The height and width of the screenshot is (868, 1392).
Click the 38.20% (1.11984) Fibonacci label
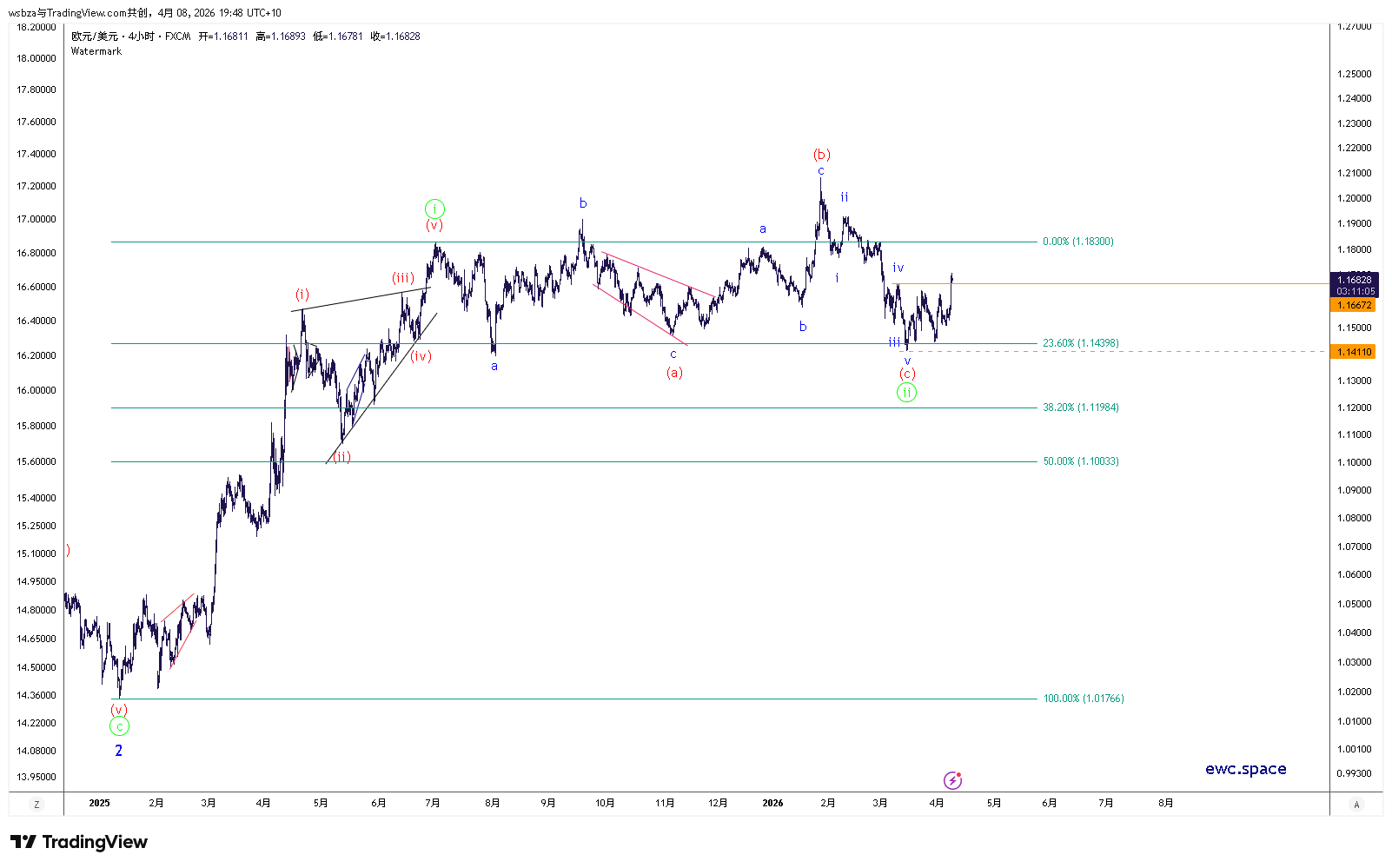pos(1081,407)
